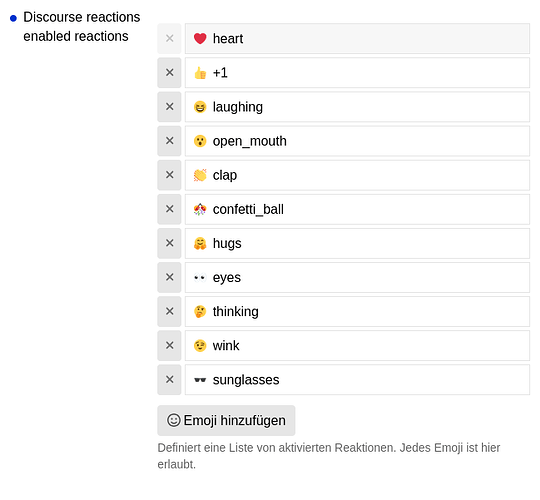
Task: Remove the +1 thumbs up reaction
Action: (x=169, y=73)
